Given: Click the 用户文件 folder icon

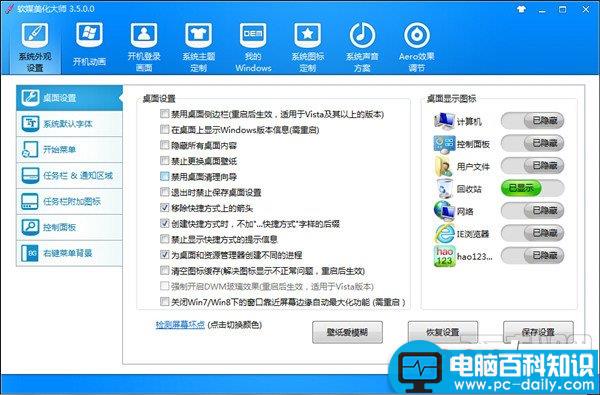Looking at the screenshot, I should click(x=444, y=166).
